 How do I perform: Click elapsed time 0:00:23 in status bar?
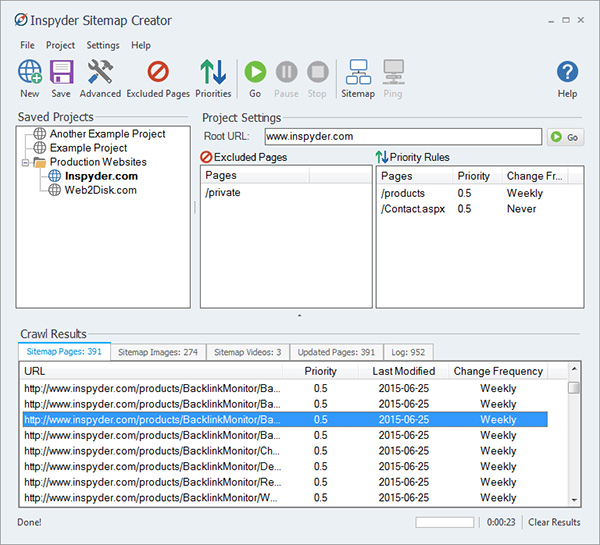pos(501,522)
